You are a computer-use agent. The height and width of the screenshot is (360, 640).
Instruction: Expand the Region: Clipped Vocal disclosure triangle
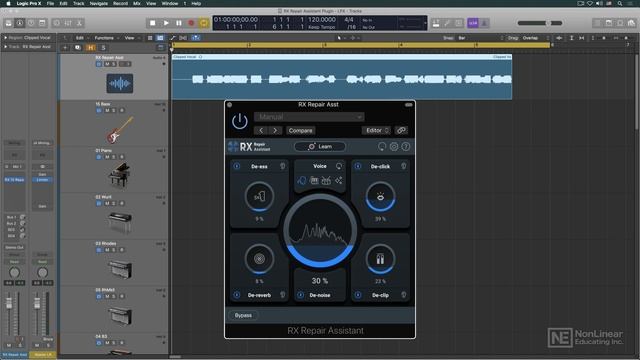(6, 38)
